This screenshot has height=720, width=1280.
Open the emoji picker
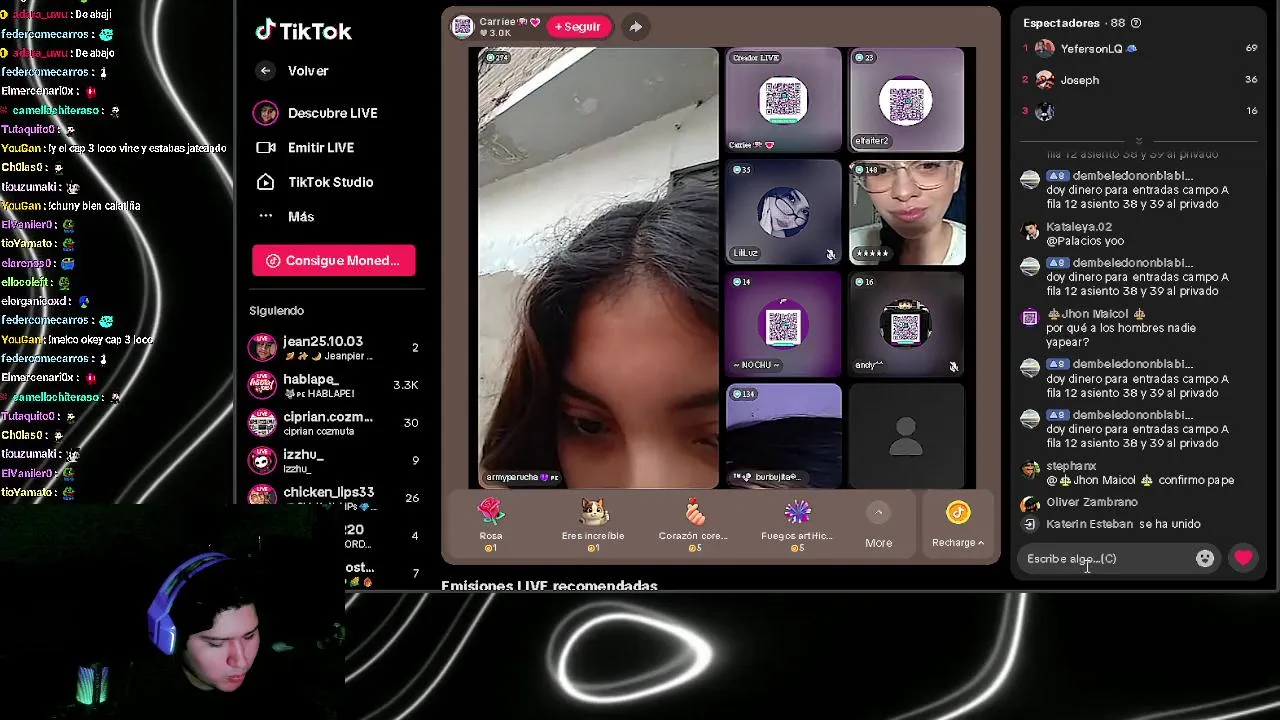coord(1205,559)
